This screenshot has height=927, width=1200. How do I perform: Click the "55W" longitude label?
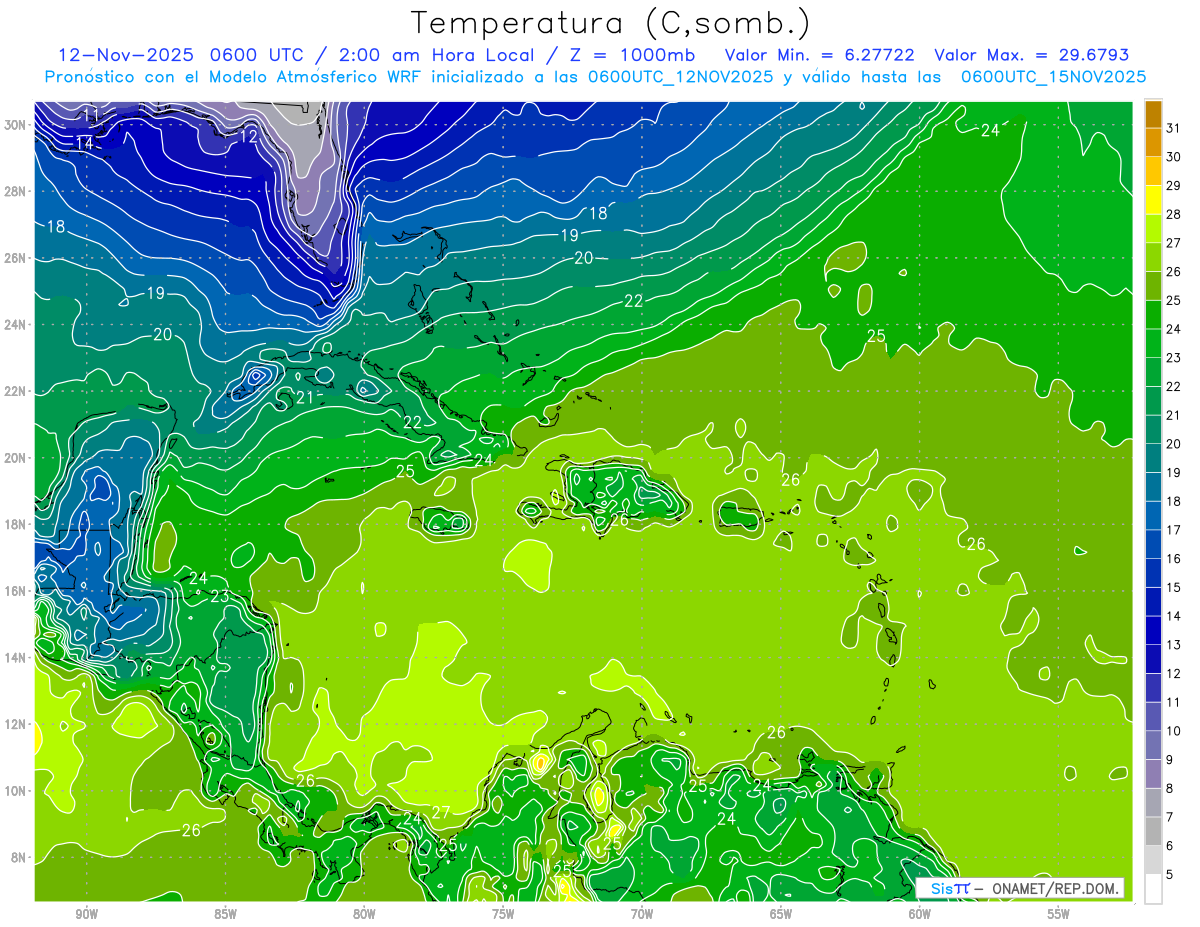1059,913
